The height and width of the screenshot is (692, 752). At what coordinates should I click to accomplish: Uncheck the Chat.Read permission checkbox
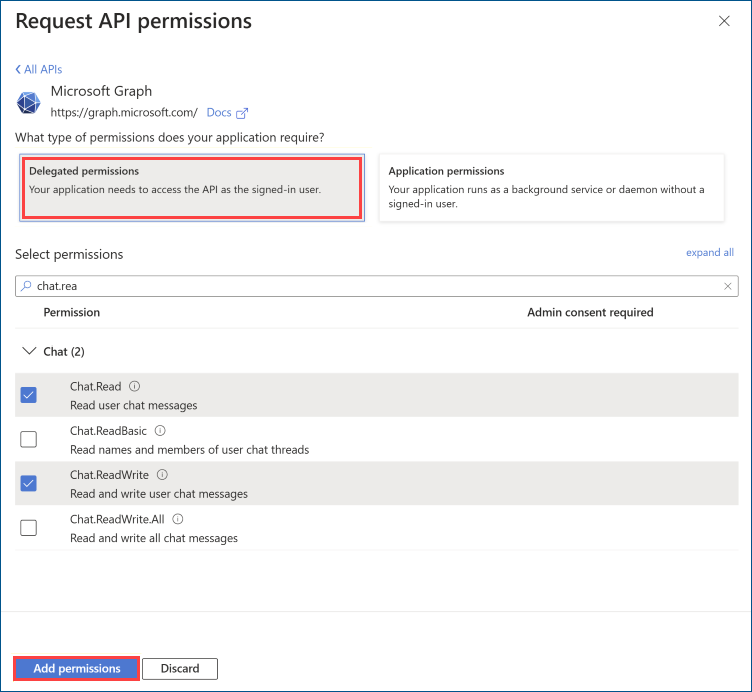coord(29,395)
